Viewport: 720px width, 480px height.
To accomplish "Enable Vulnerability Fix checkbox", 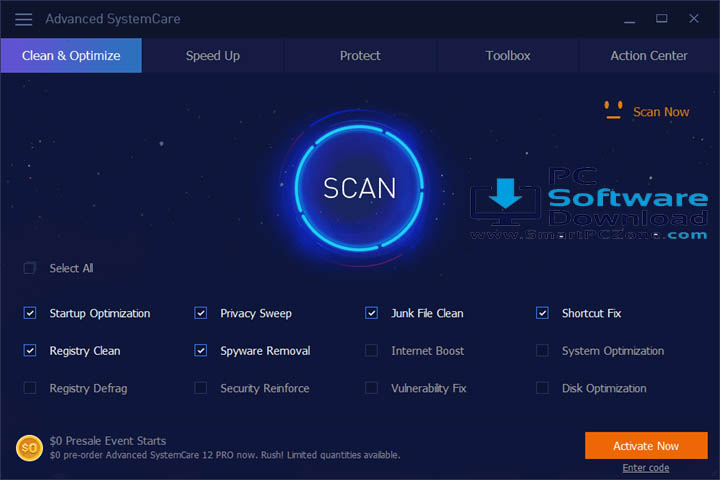I will click(371, 388).
